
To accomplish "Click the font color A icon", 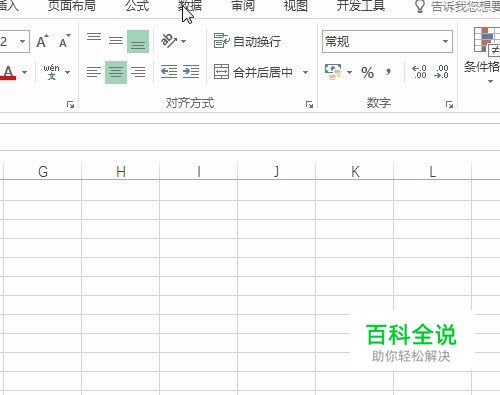I will (9, 72).
